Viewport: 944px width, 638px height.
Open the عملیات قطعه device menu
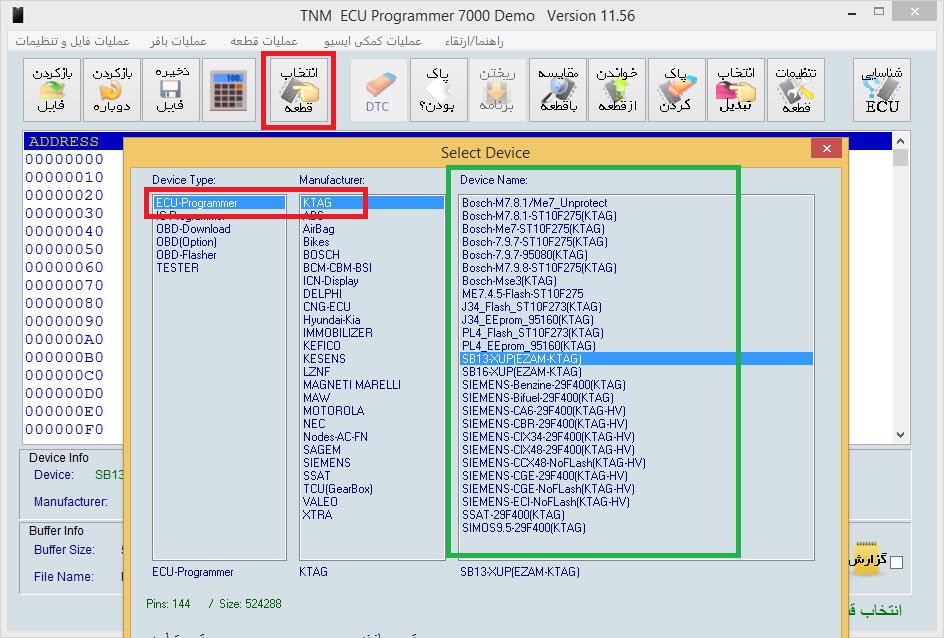[264, 41]
